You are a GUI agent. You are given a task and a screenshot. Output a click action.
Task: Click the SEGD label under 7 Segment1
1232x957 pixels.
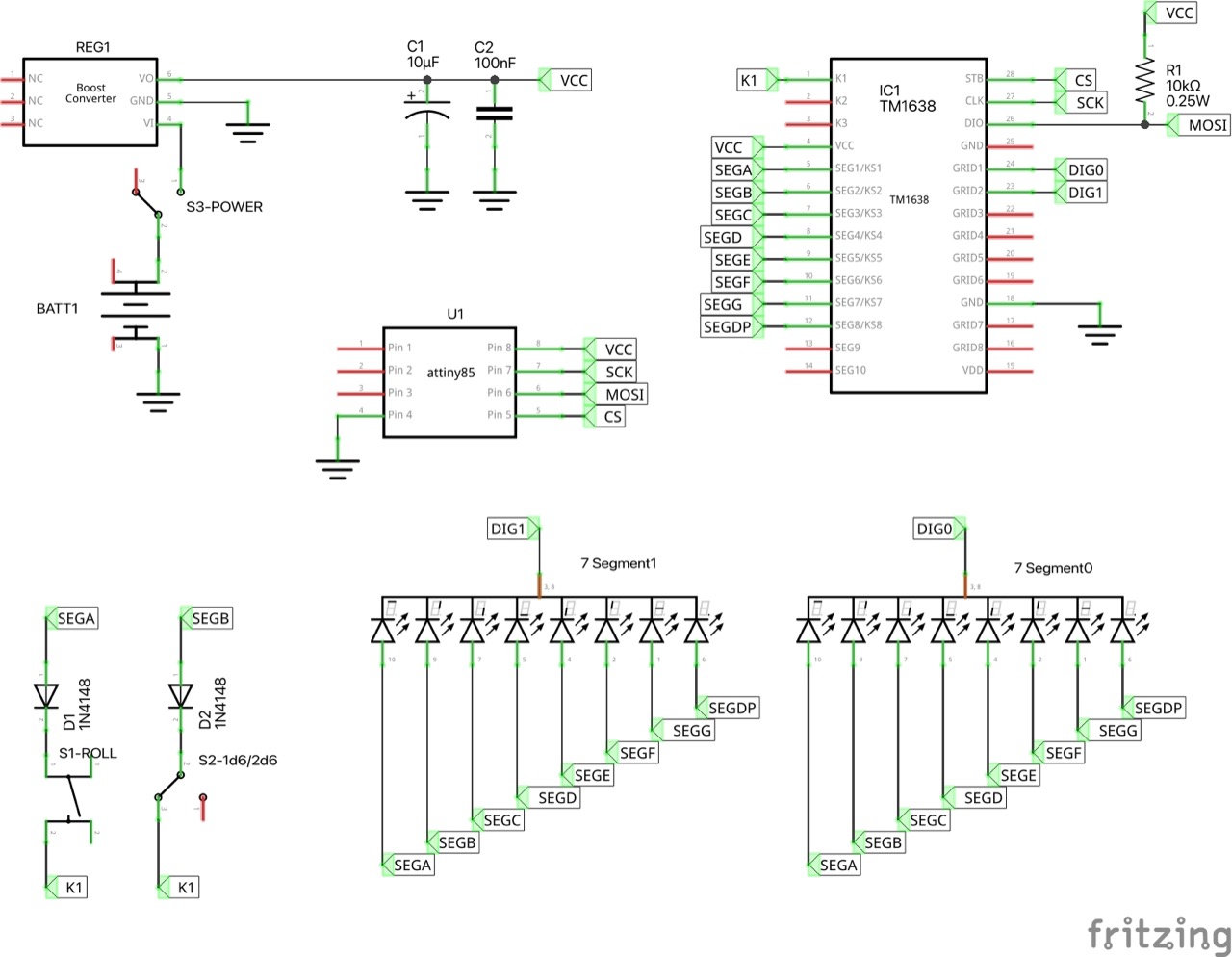click(x=549, y=797)
